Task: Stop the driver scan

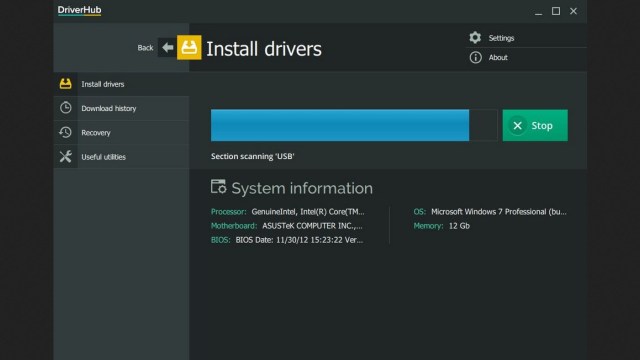Action: (x=535, y=125)
